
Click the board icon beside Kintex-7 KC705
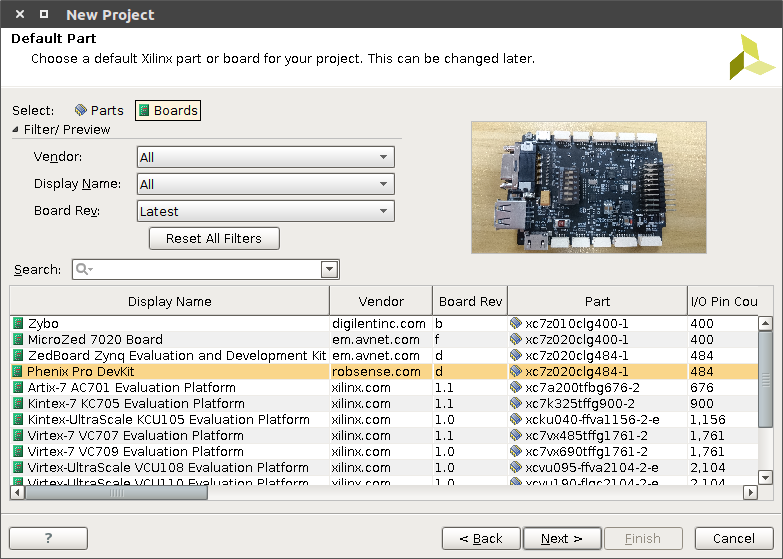point(18,404)
